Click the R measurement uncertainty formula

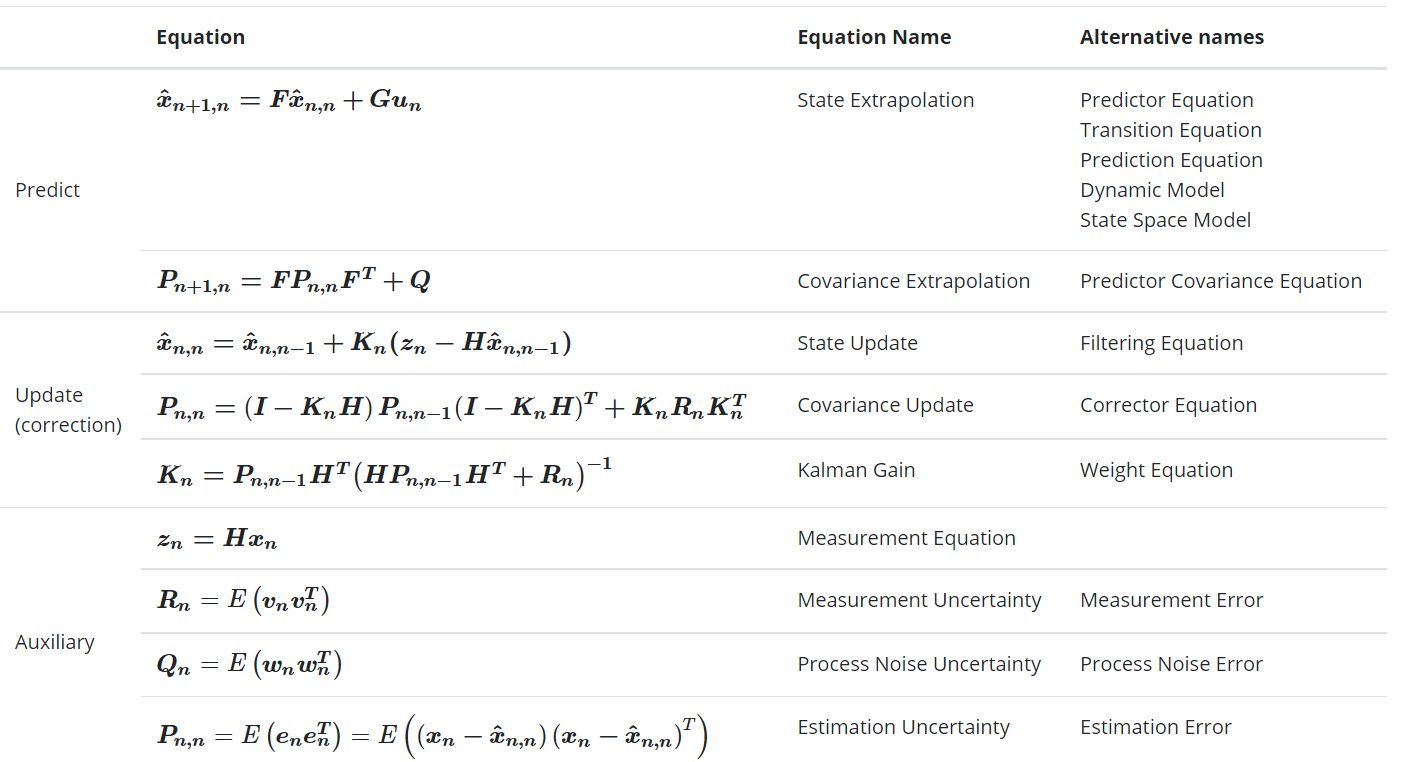point(243,601)
